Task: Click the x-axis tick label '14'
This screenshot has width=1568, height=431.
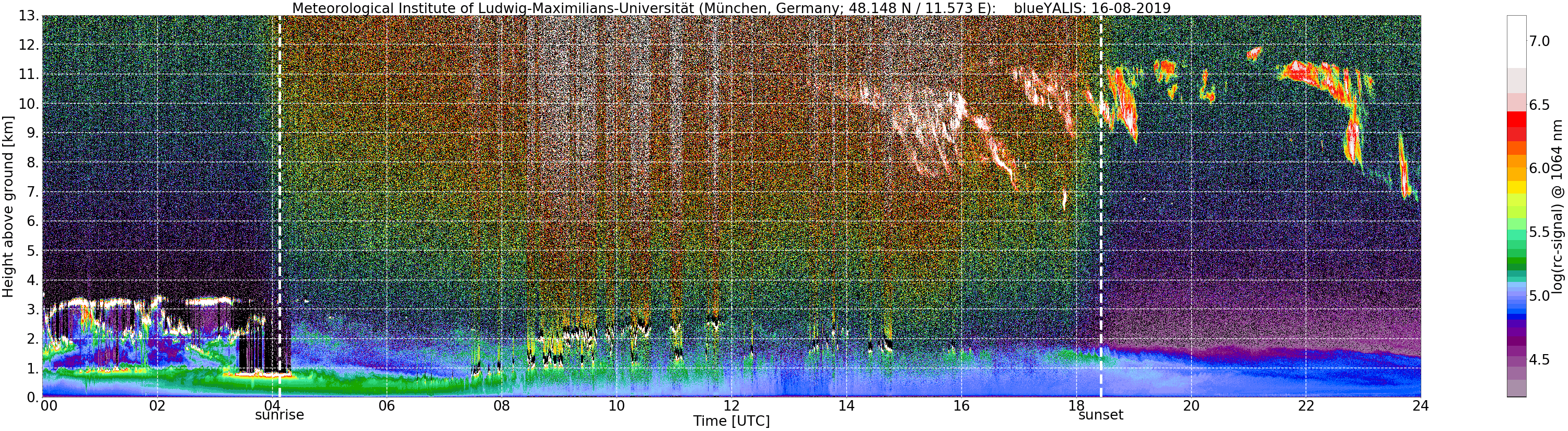Action: 846,405
